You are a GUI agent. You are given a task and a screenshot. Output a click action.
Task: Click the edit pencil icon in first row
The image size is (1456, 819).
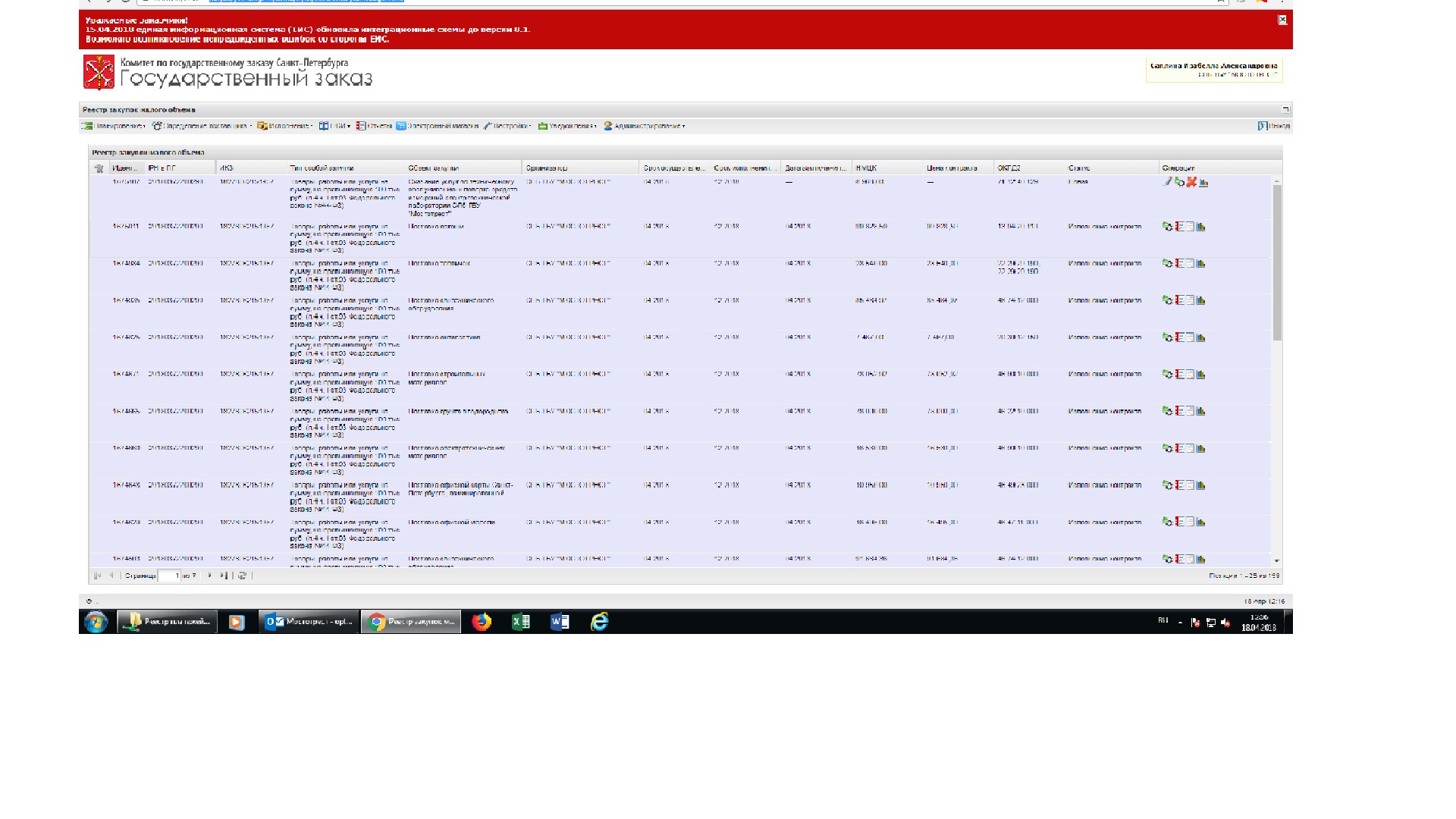point(1168,182)
